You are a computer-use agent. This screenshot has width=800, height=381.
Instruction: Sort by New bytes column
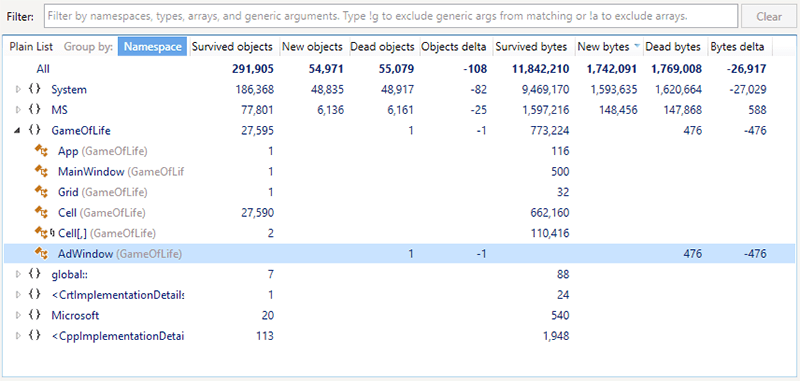(x=604, y=46)
